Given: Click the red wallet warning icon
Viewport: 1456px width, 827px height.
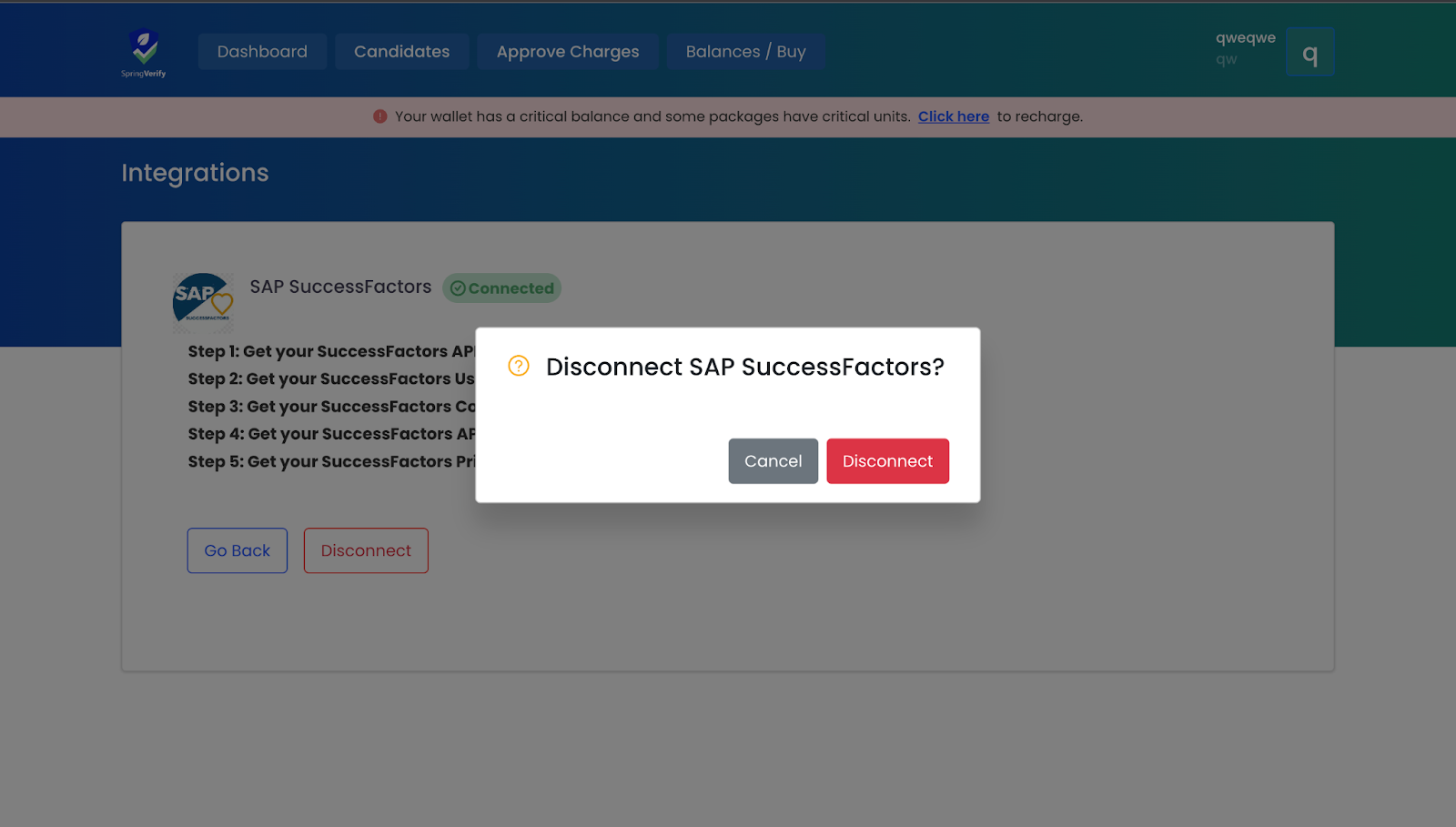Looking at the screenshot, I should (380, 116).
